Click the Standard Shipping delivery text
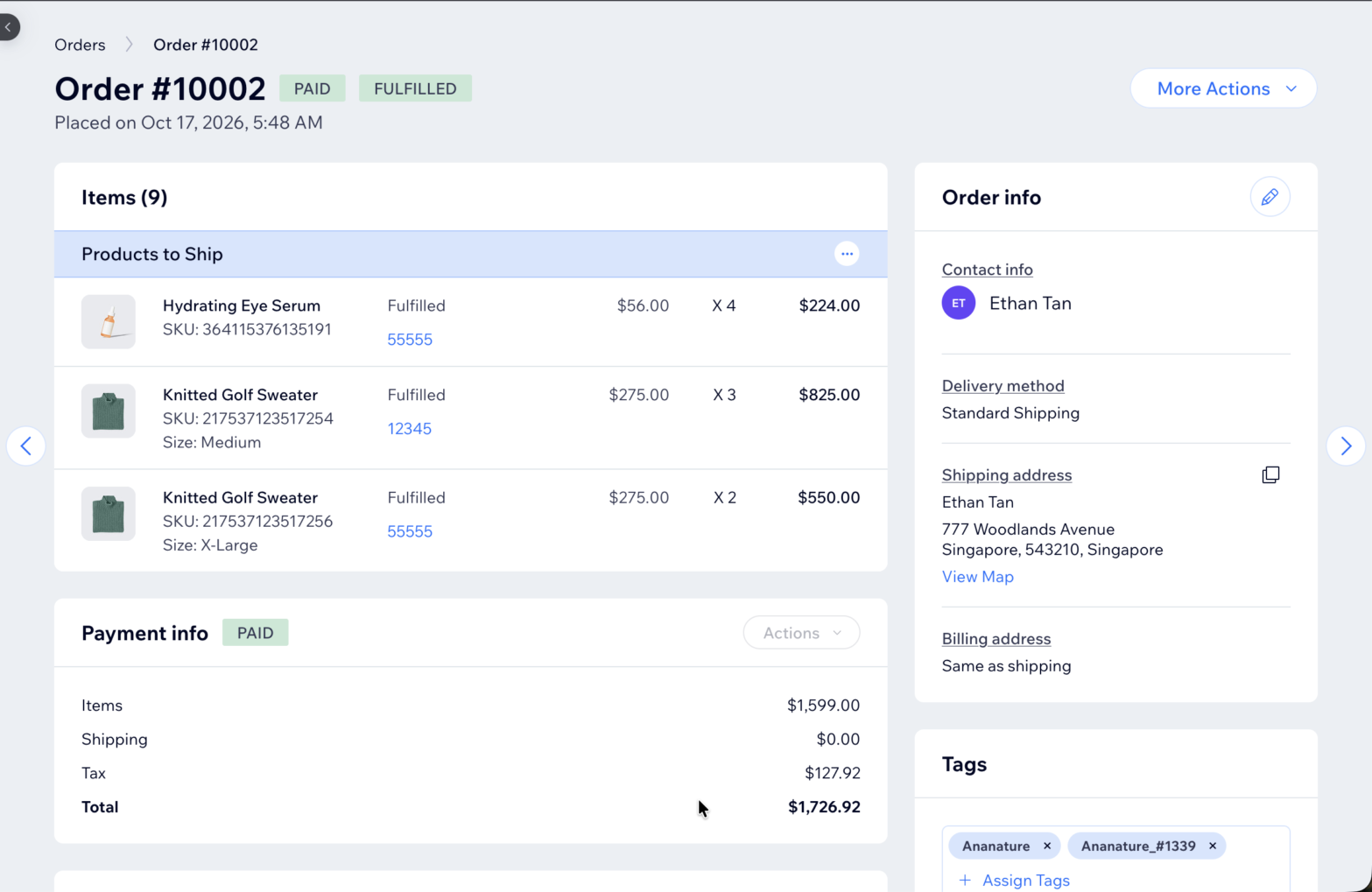This screenshot has width=1372, height=892. click(x=1010, y=413)
